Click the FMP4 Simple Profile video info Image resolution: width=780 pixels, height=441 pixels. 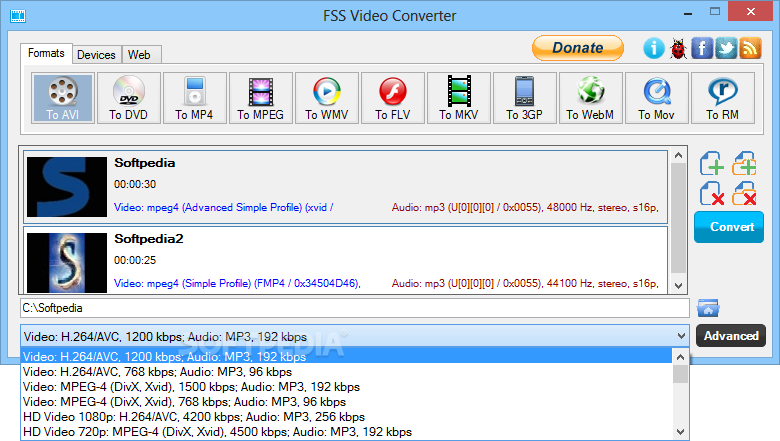pyautogui.click(x=237, y=283)
